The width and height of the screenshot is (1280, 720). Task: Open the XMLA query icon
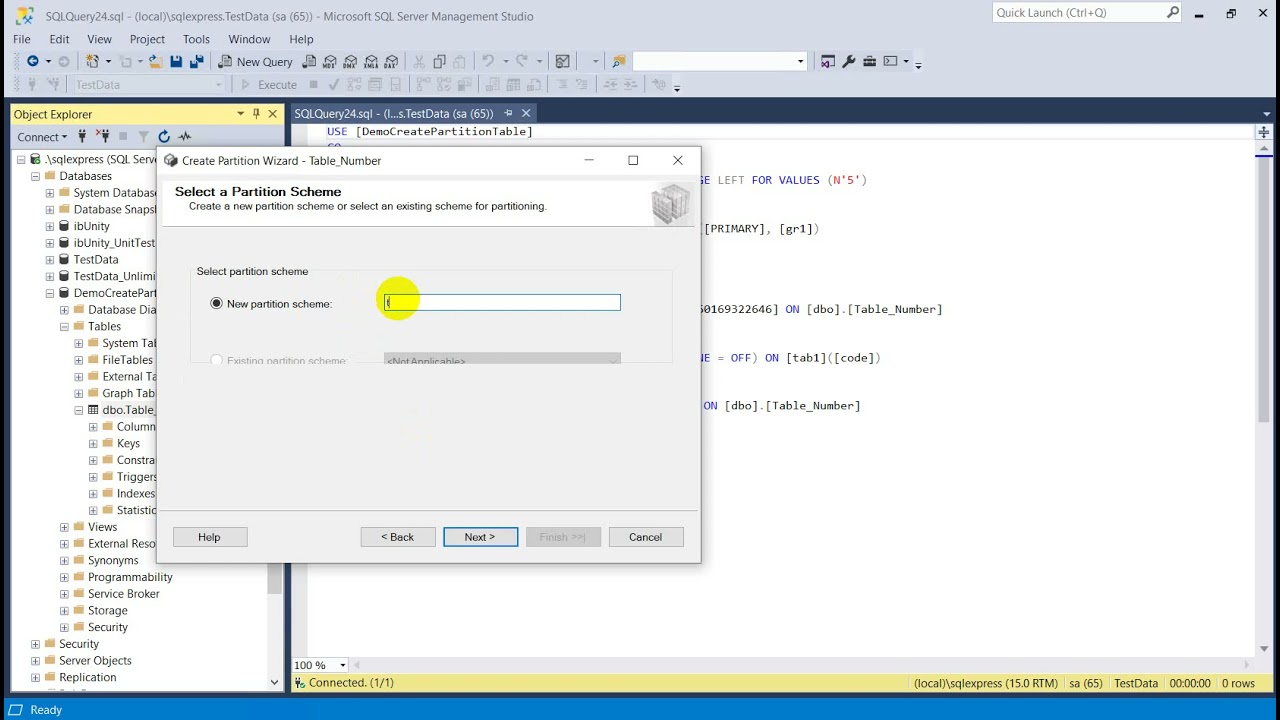[x=372, y=62]
